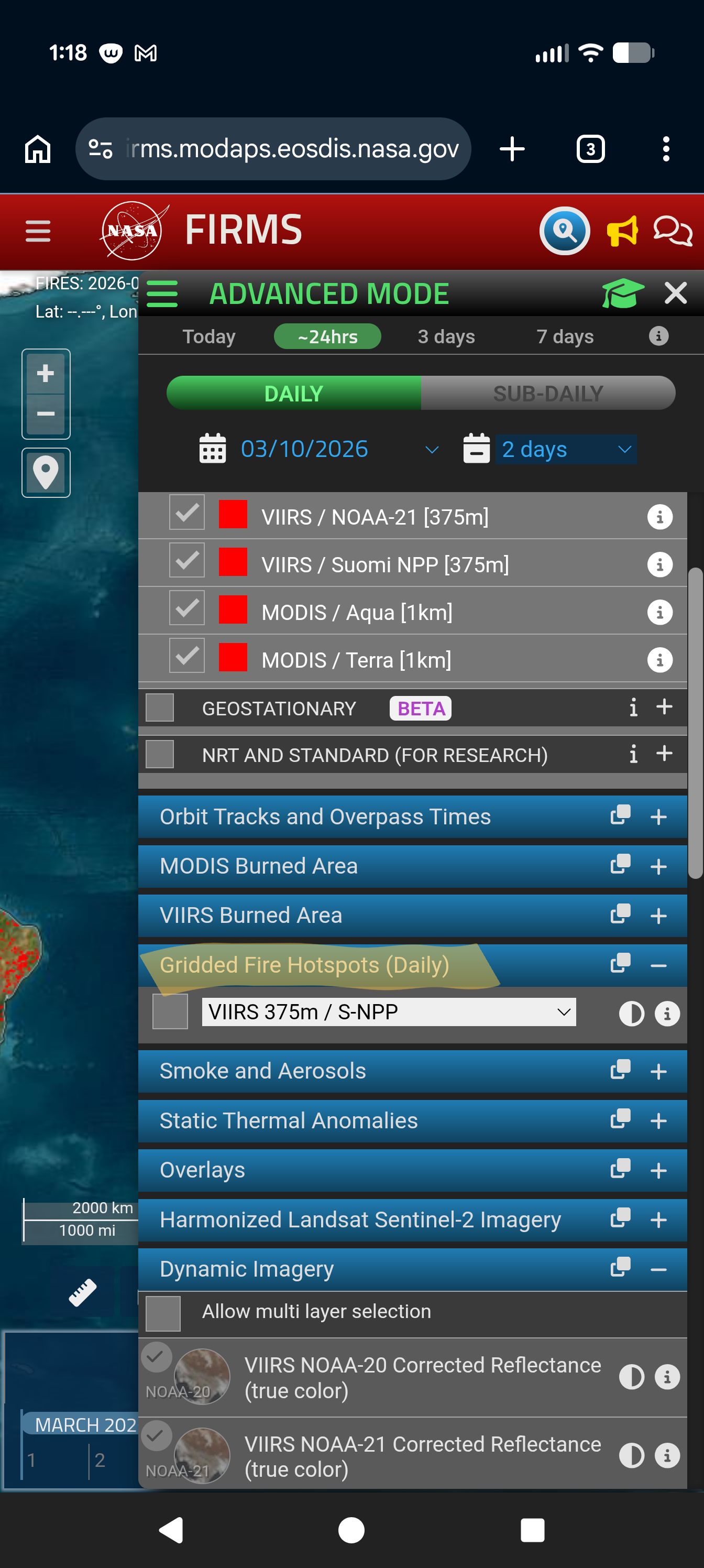Open the location search magnifier
This screenshot has height=1568, width=704.
[x=565, y=231]
